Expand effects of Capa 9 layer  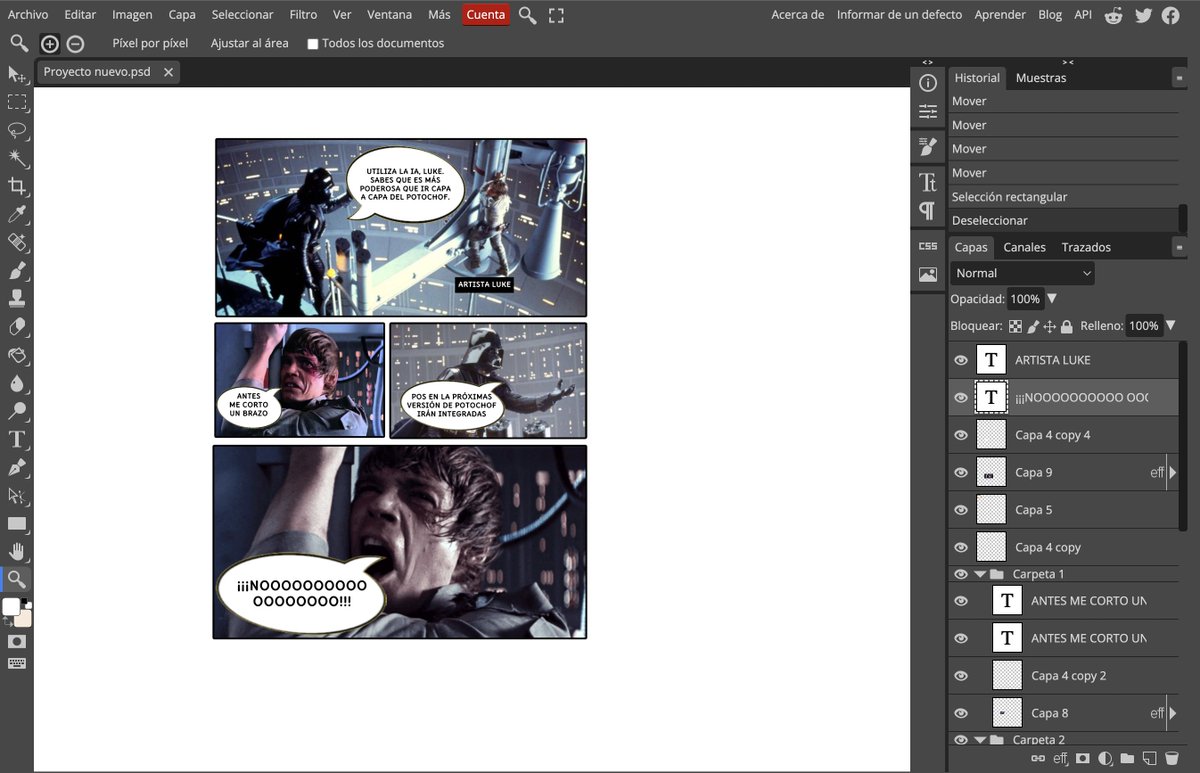point(1173,472)
